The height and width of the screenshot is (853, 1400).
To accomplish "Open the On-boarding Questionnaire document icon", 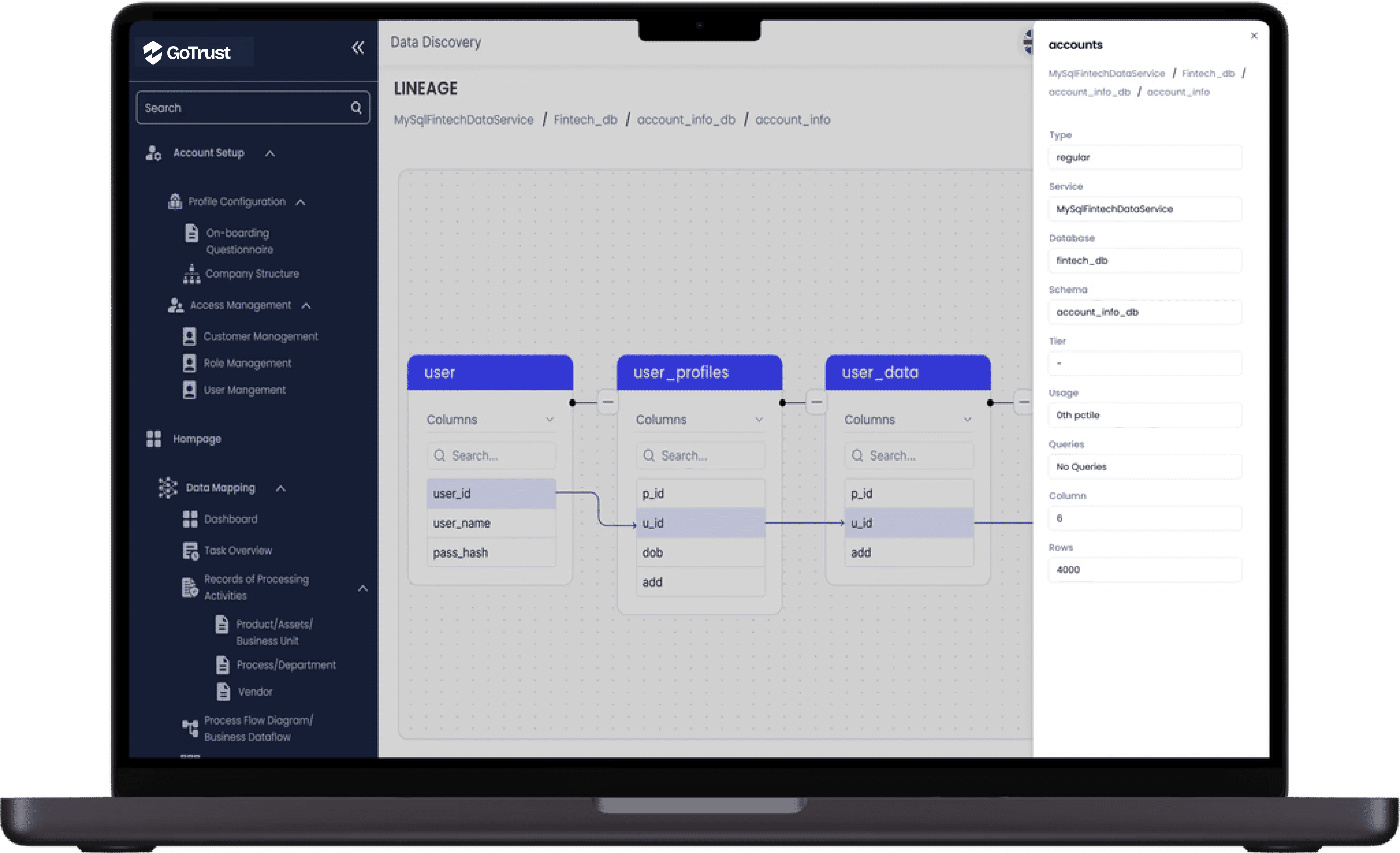I will (x=192, y=233).
